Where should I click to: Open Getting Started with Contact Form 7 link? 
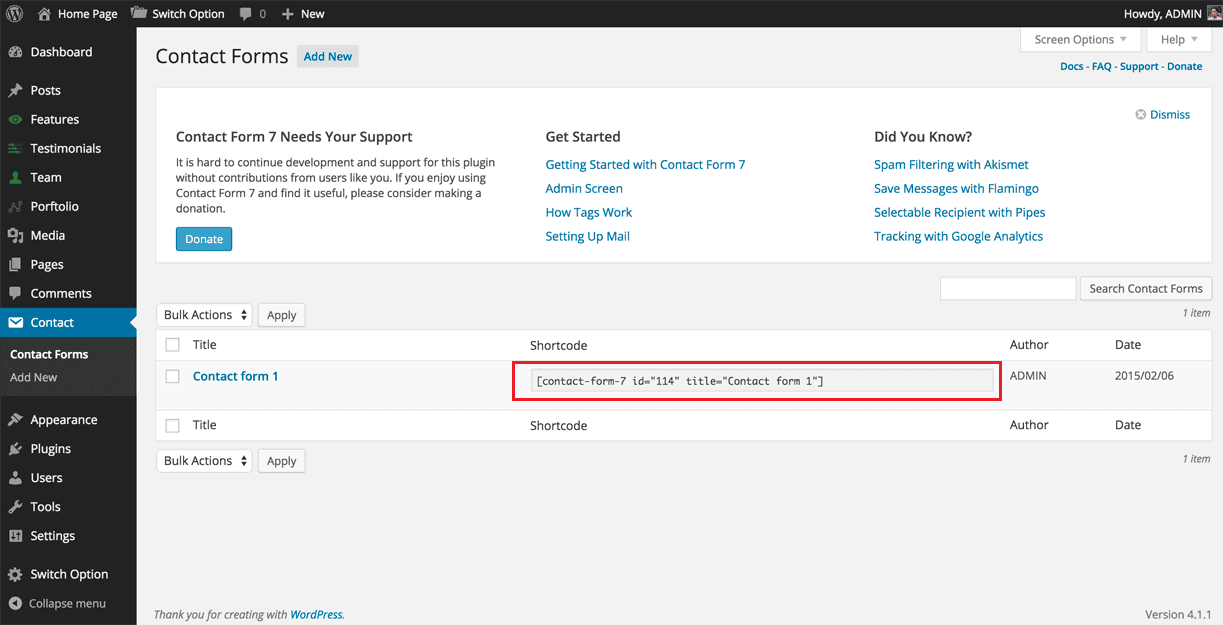click(645, 164)
